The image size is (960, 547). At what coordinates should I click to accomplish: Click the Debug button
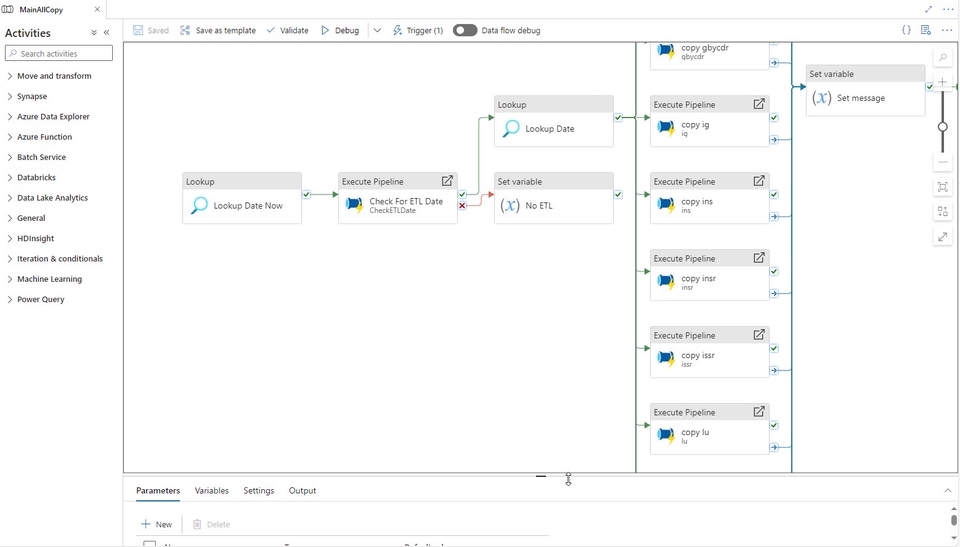(x=340, y=30)
